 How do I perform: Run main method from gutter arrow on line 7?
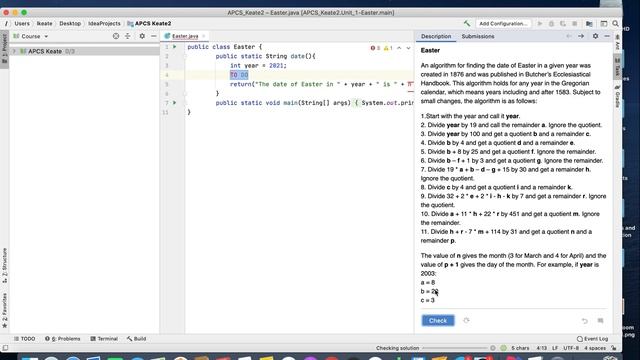175,103
